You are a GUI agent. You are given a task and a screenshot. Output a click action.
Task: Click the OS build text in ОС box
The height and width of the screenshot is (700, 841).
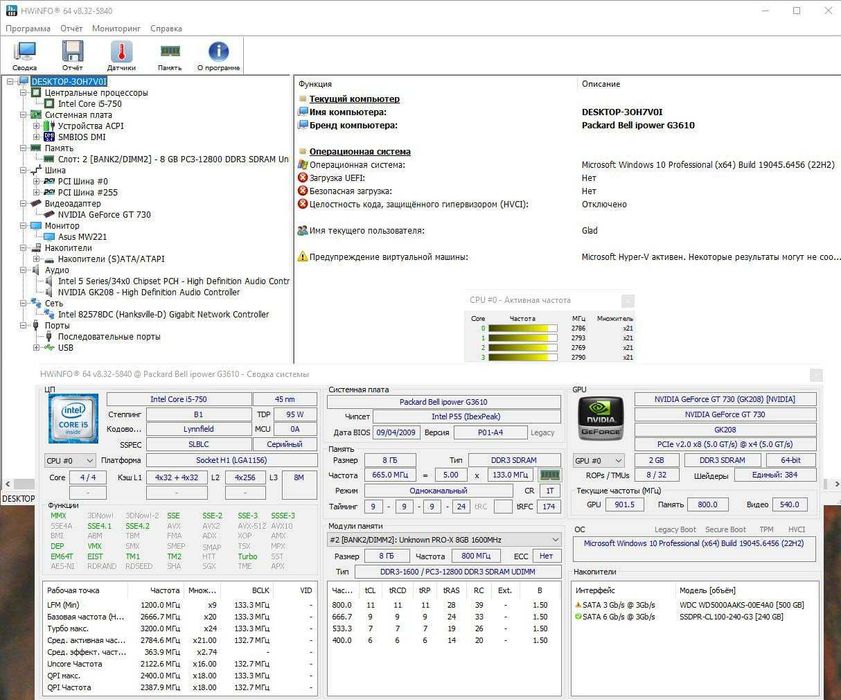coord(694,543)
